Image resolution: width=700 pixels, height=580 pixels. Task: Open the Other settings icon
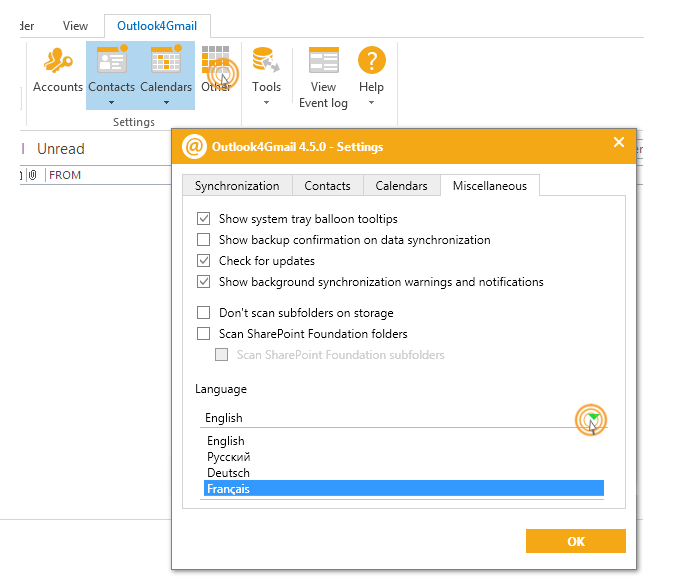click(216, 59)
